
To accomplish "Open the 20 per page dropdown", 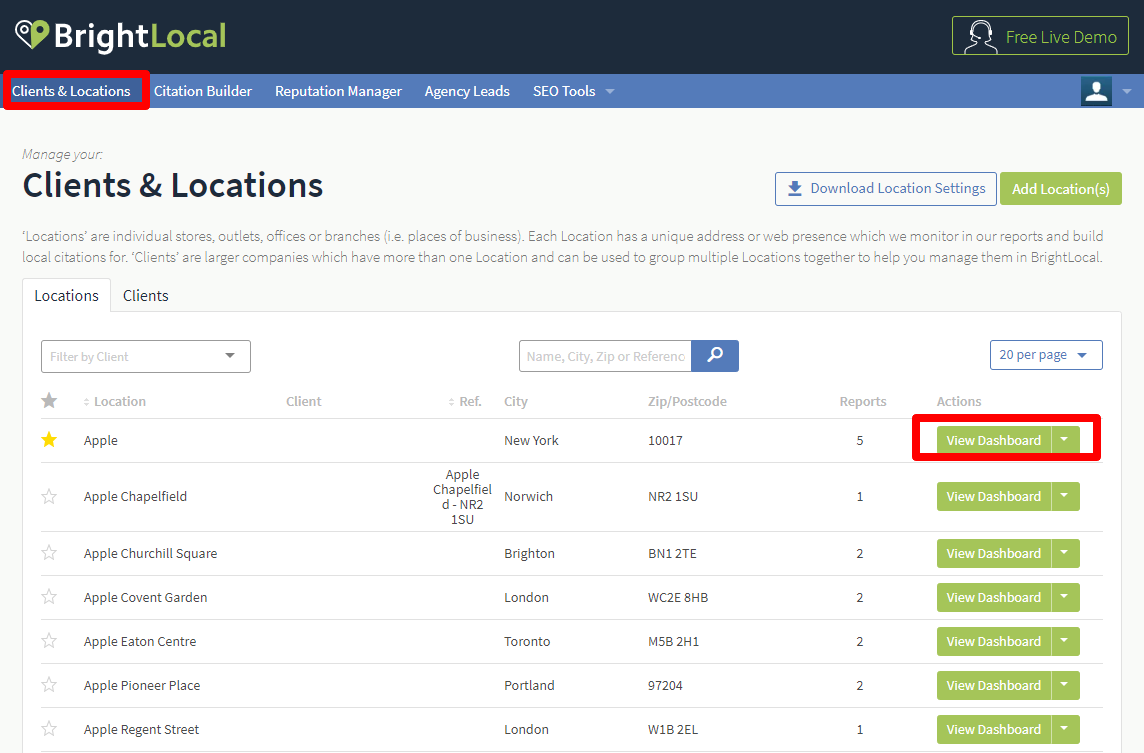I will click(x=1046, y=355).
